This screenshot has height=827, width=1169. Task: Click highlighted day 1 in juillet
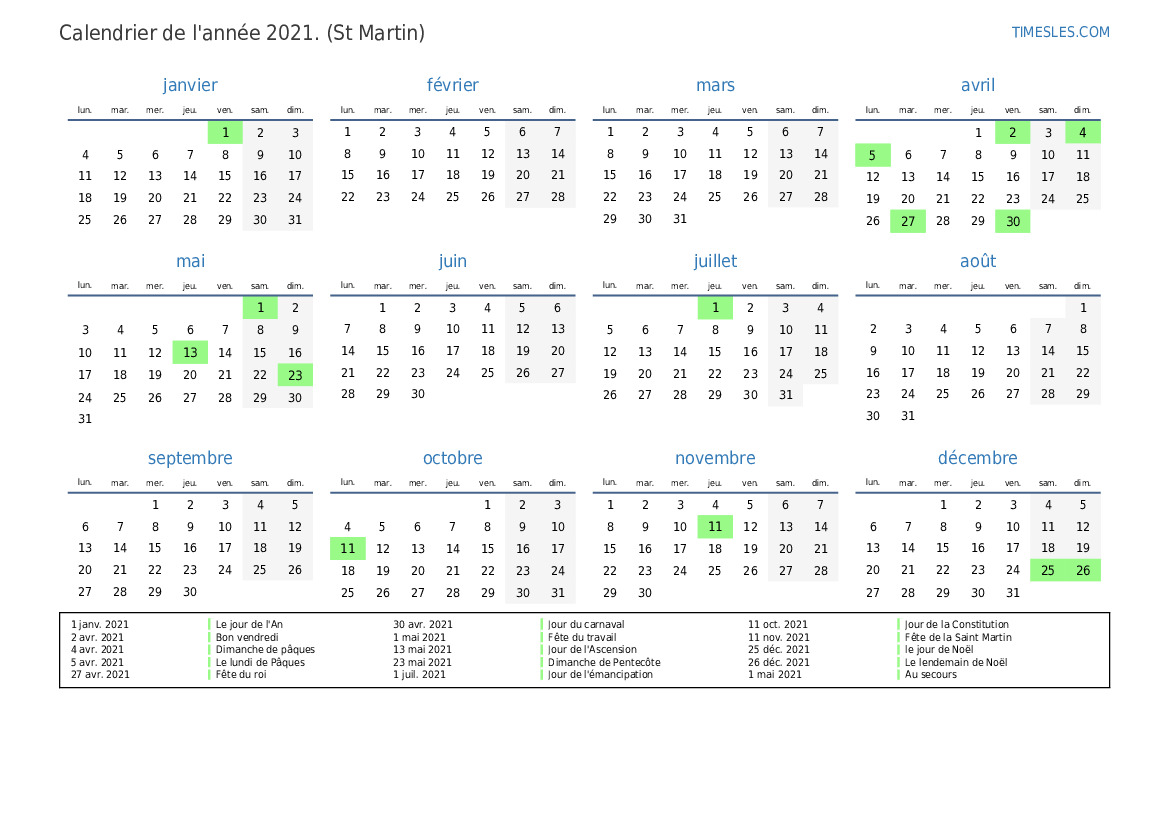715,308
